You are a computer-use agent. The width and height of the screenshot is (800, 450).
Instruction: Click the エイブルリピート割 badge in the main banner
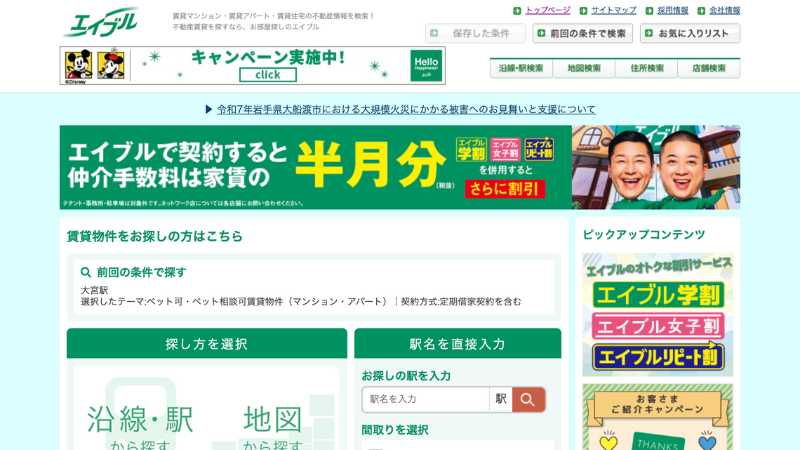click(539, 149)
